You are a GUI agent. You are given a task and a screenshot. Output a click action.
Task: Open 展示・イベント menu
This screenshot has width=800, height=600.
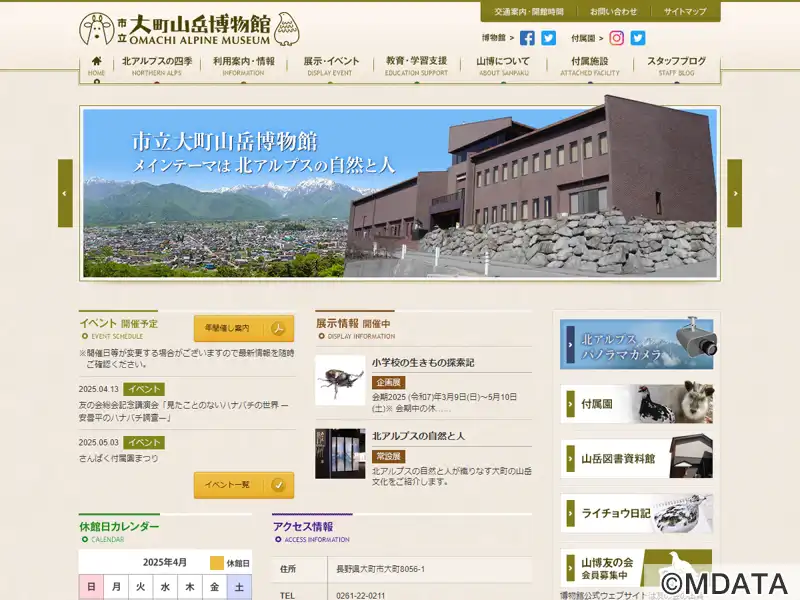[331, 66]
